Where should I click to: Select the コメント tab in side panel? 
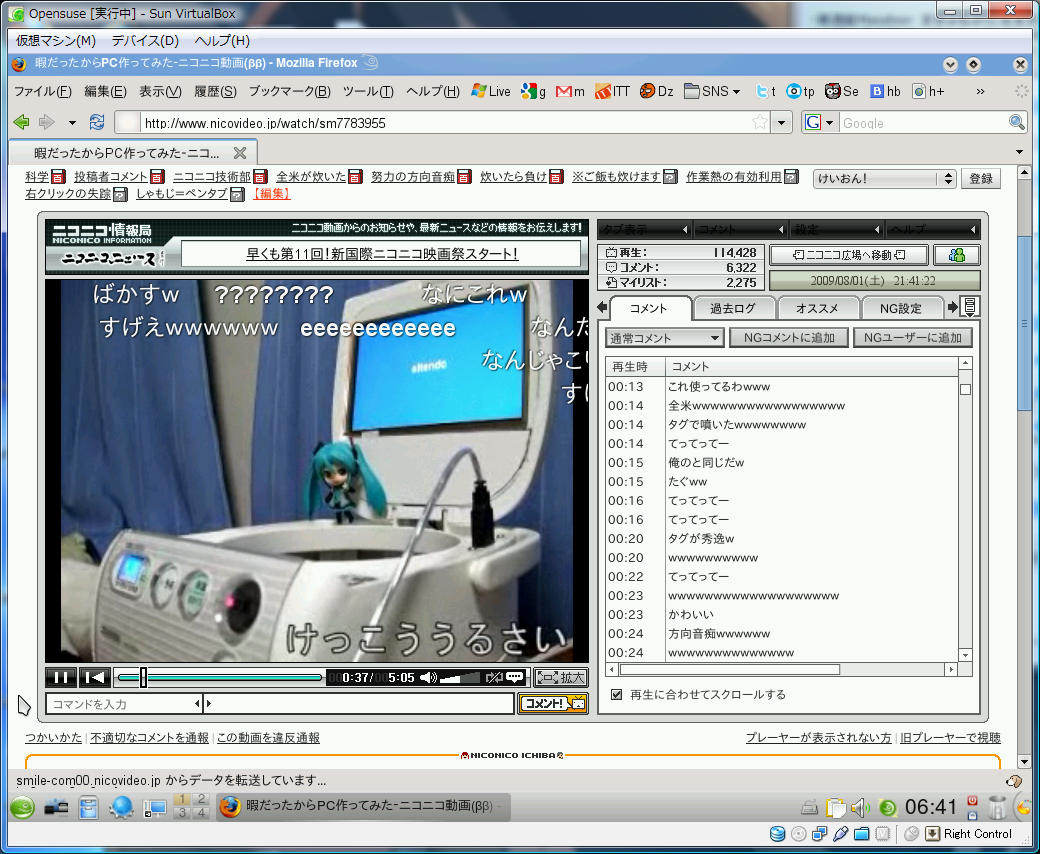coord(649,308)
